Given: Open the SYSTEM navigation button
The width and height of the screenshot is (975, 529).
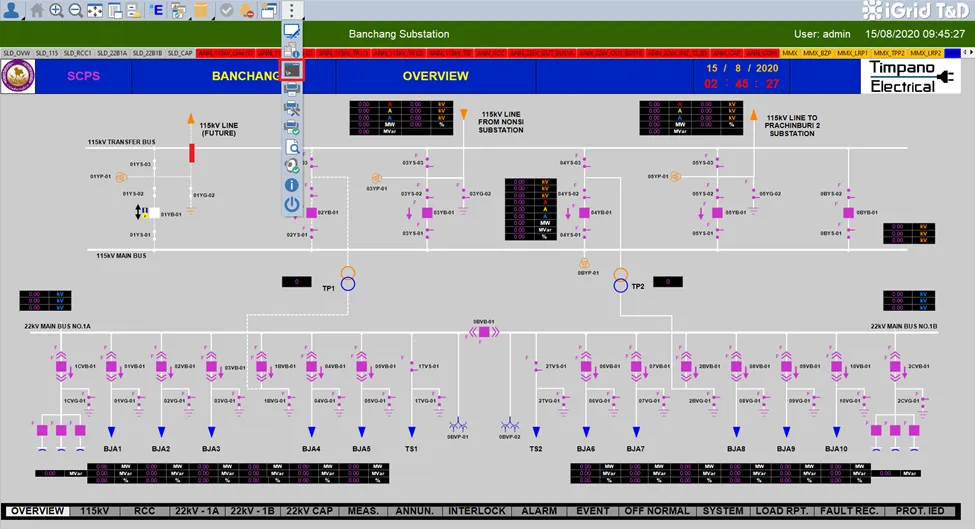Looking at the screenshot, I should point(723,511).
